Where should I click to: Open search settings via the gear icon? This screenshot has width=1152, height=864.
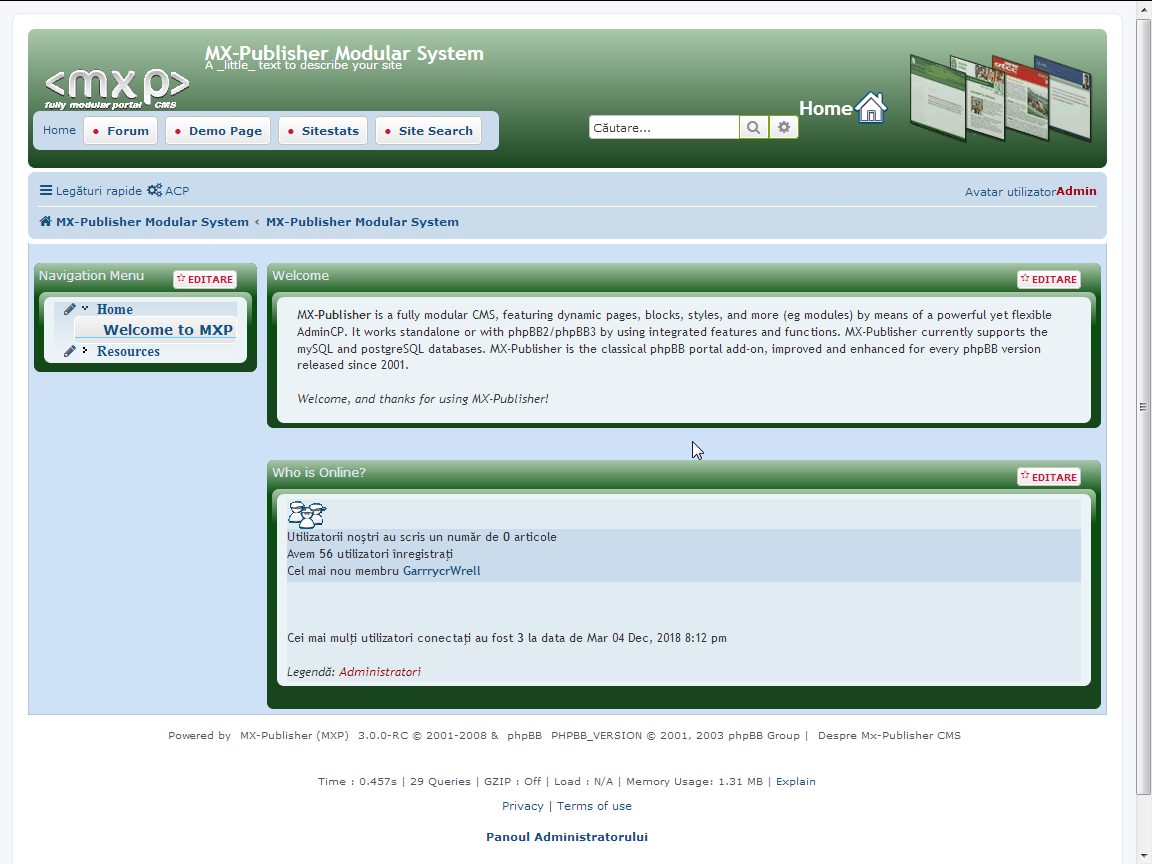click(784, 127)
